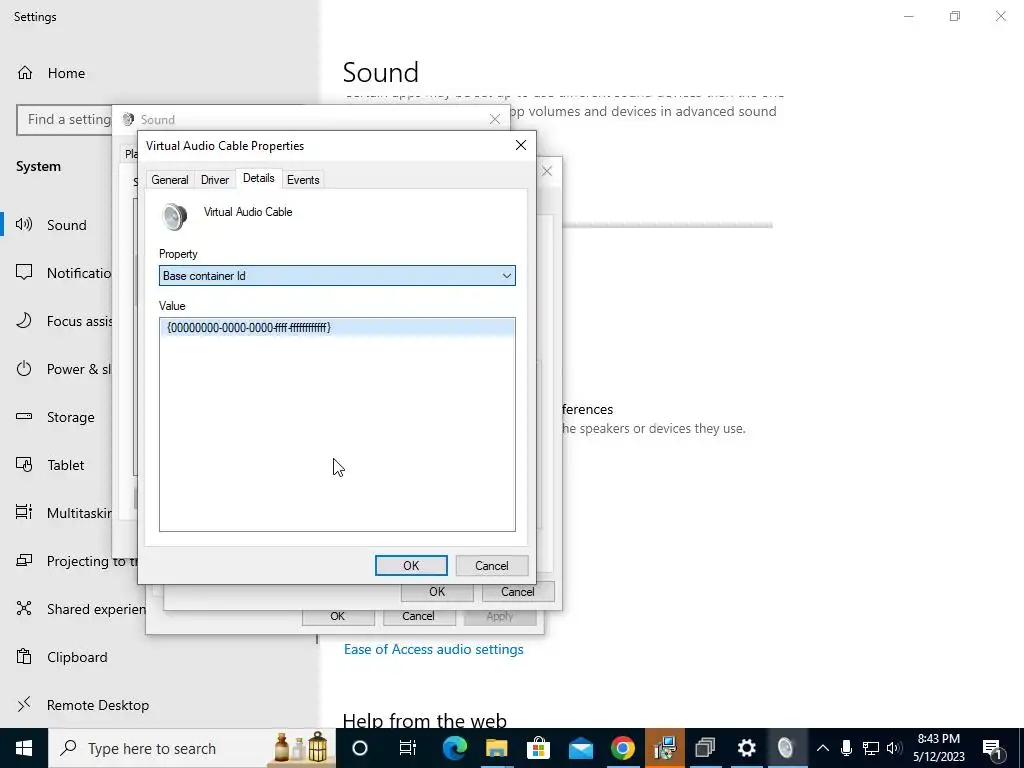Open the stacked windows app on taskbar
Screen dimensions: 1024x768
click(x=705, y=748)
